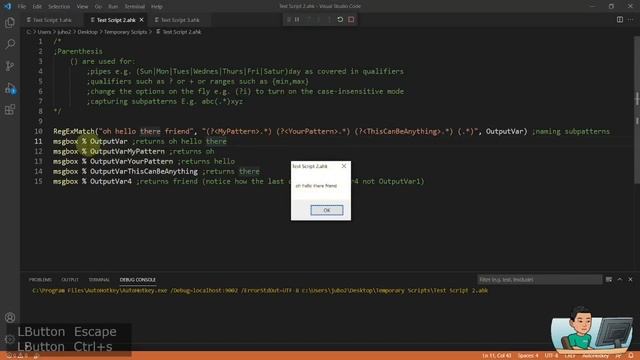Open the Terminal menu
This screenshot has height=360, width=640.
[x=134, y=7]
